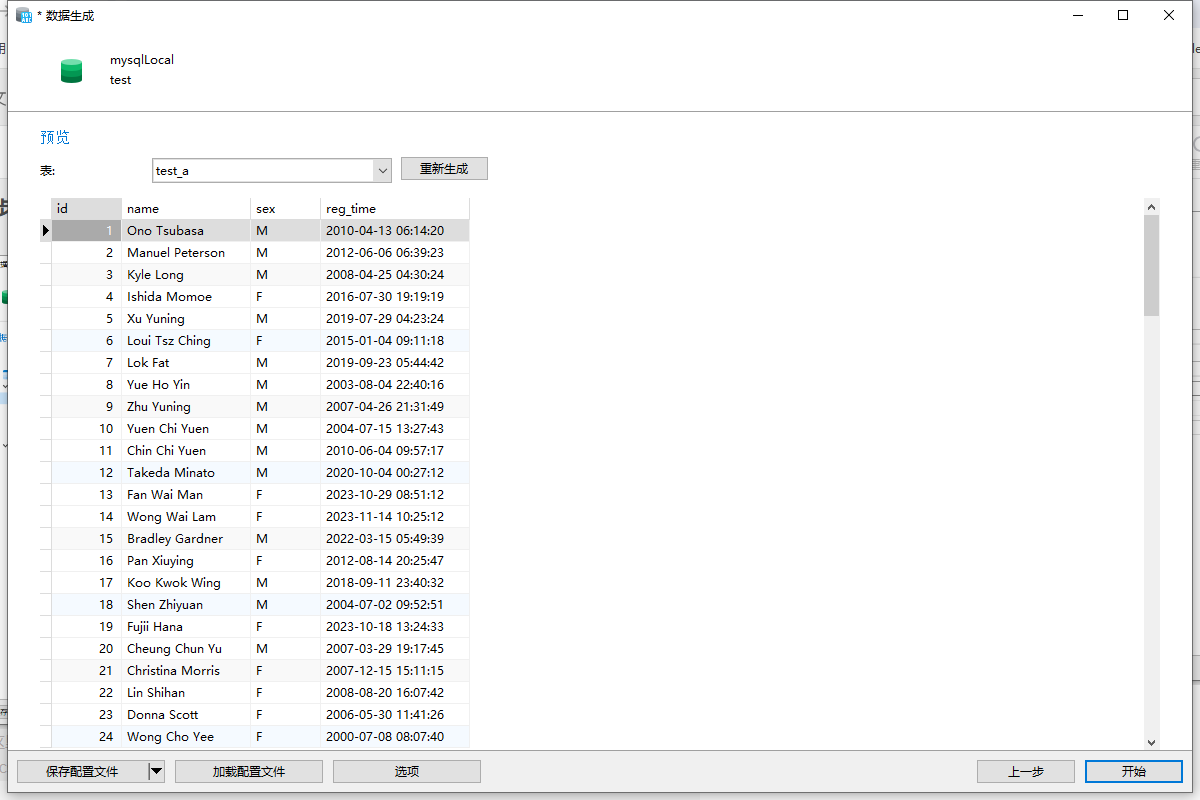Click the 加载配置文件 button
The image size is (1200, 800).
(x=249, y=771)
